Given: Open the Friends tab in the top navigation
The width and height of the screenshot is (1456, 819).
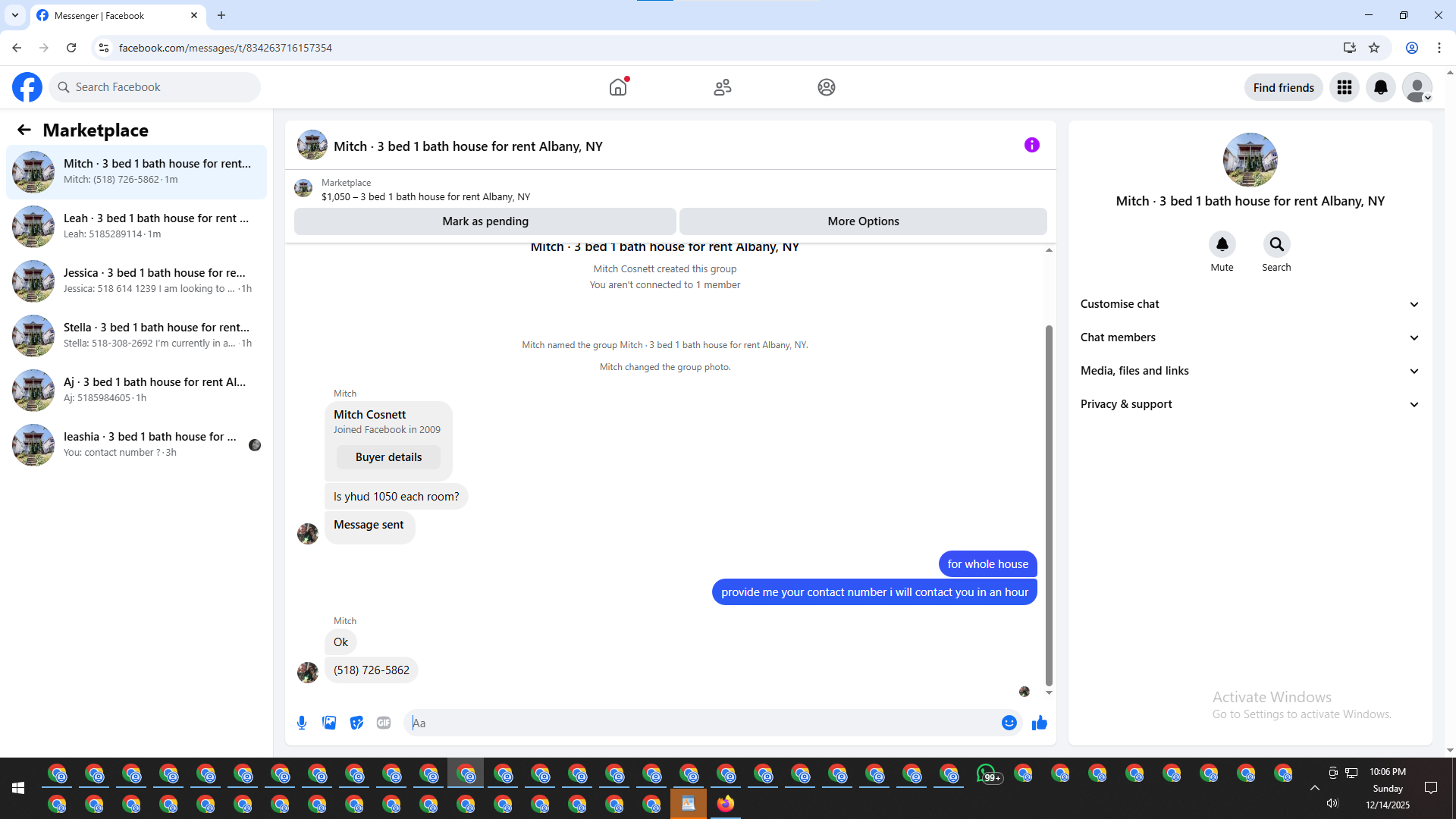Looking at the screenshot, I should 722,87.
